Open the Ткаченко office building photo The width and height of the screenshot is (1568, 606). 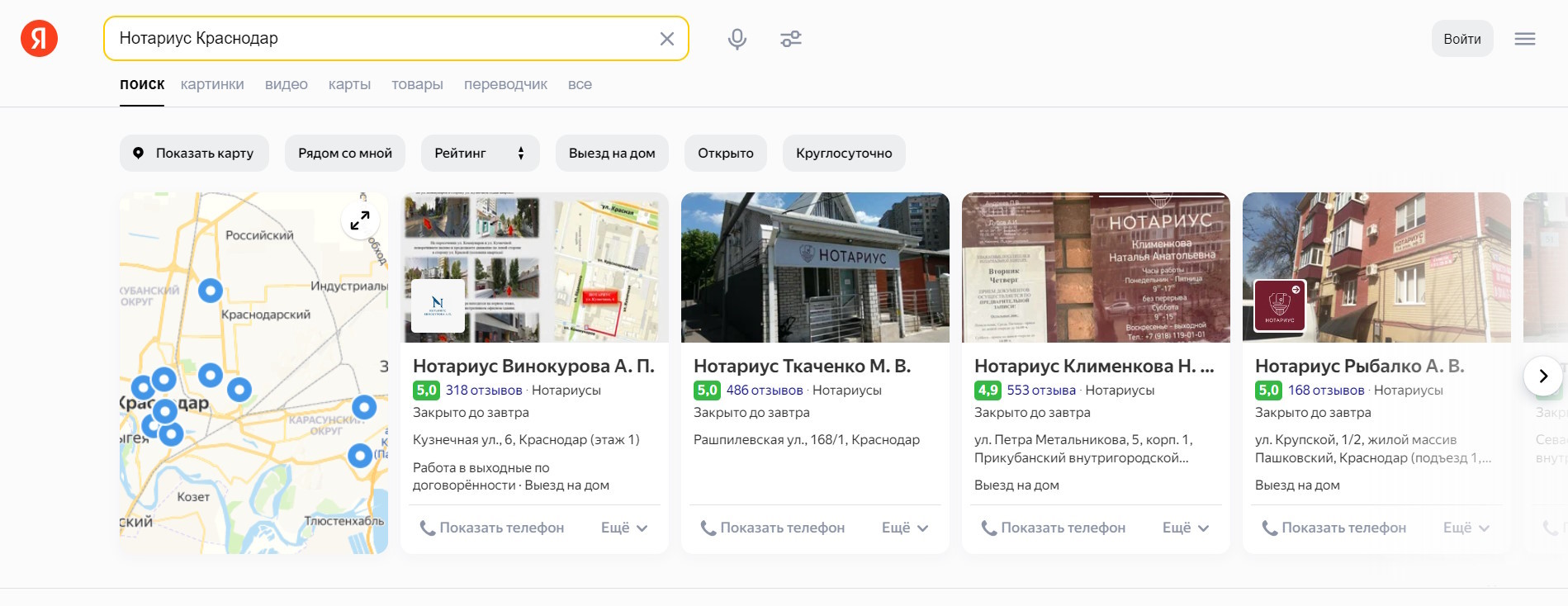[815, 267]
